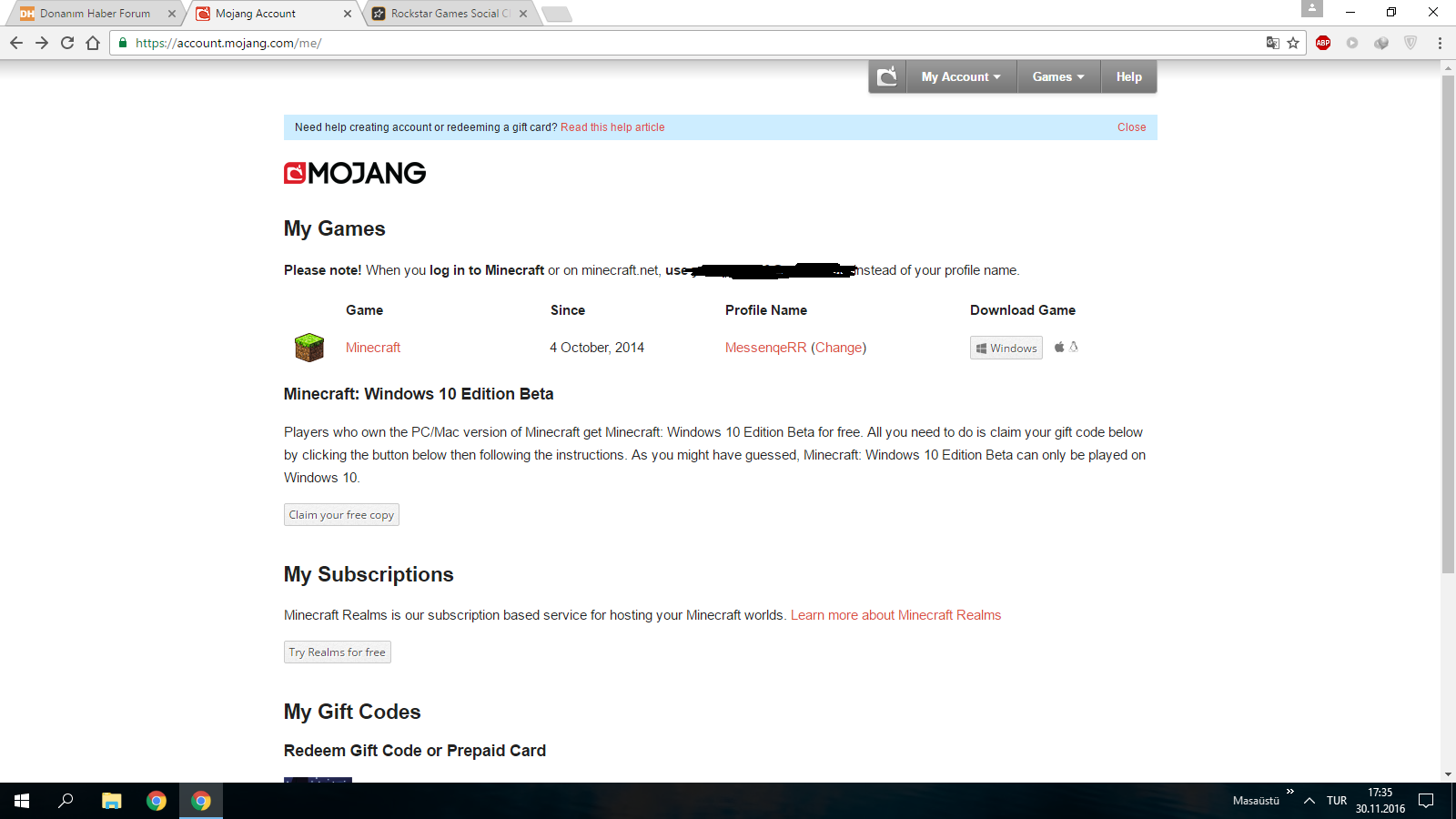This screenshot has width=1456, height=819.
Task: Click the secure padlock site info icon
Action: tap(123, 43)
